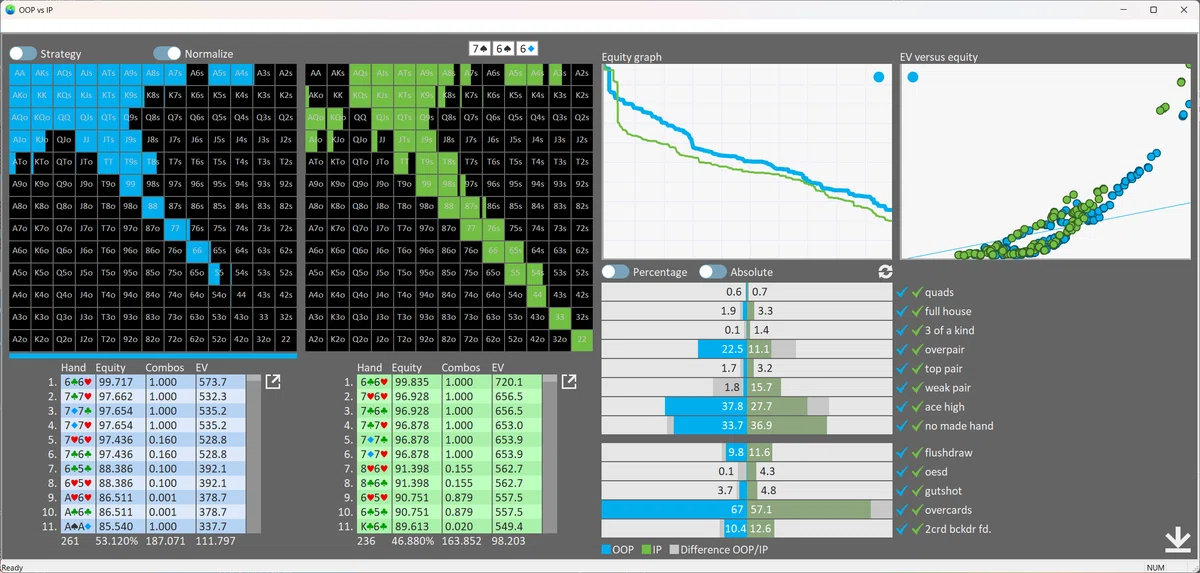The height and width of the screenshot is (573, 1200).
Task: Uncheck blue OOP checkmark for top pair
Action: [x=902, y=368]
